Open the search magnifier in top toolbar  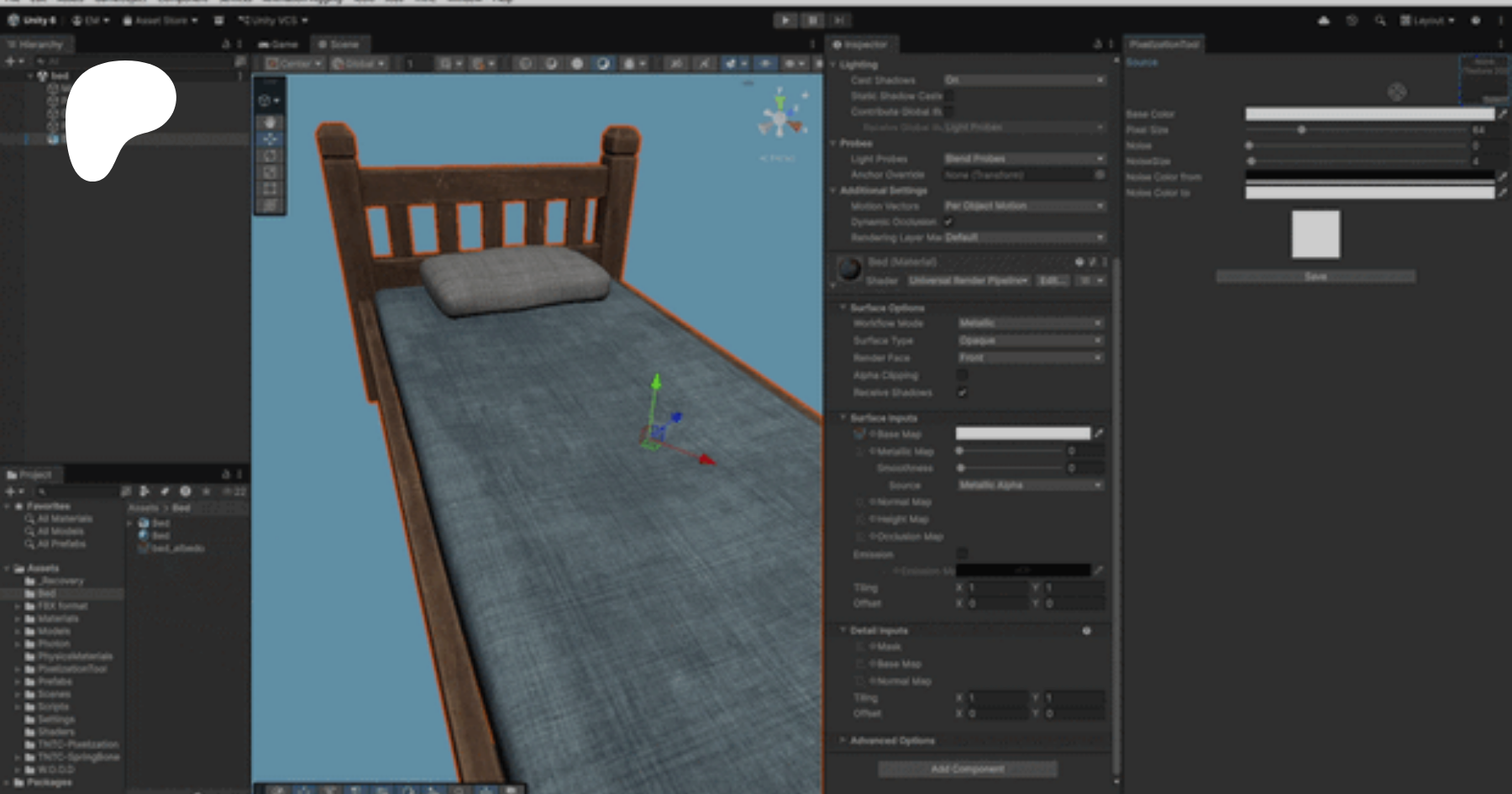point(1380,20)
